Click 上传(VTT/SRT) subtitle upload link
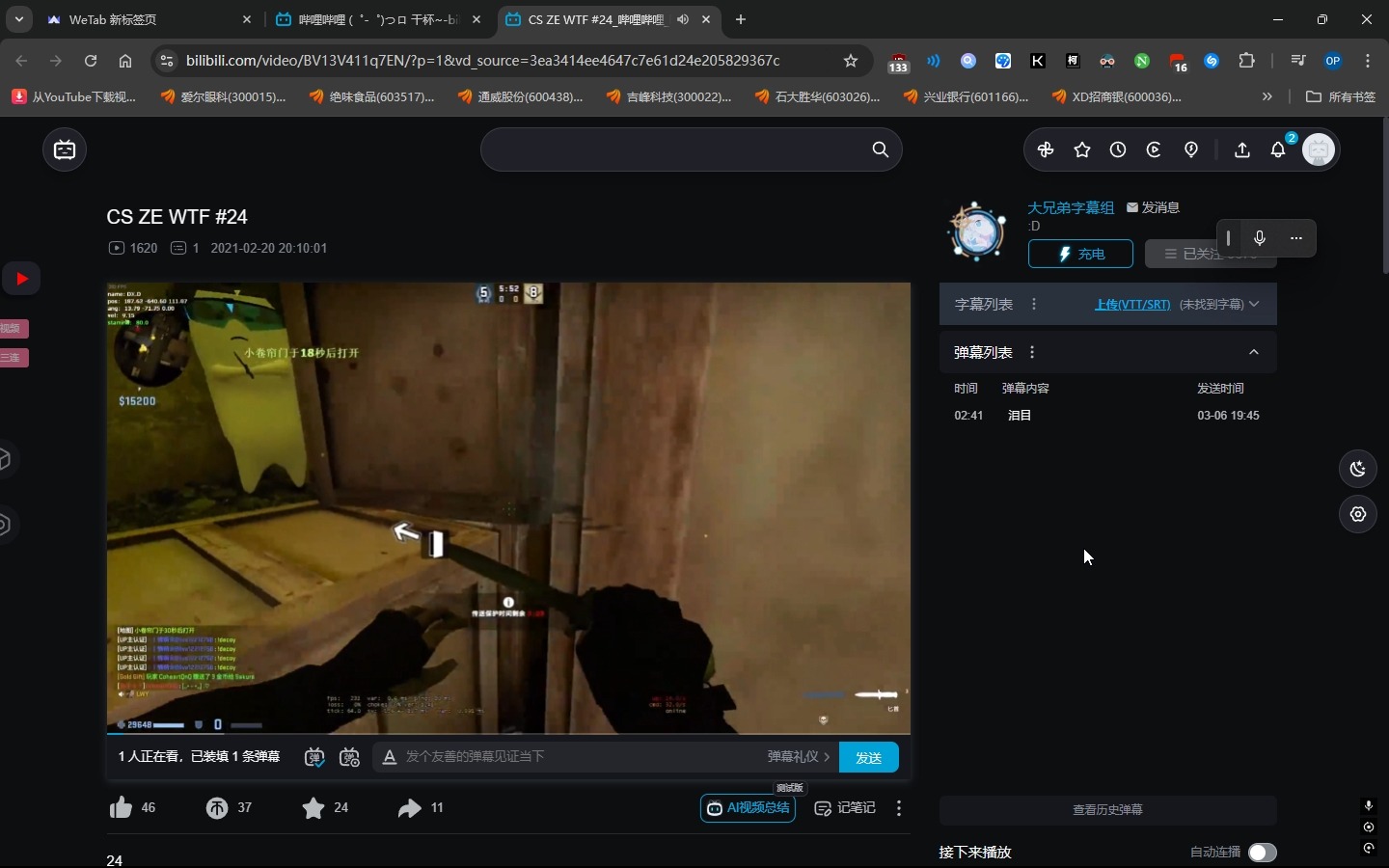Image resolution: width=1389 pixels, height=868 pixels. [x=1132, y=304]
